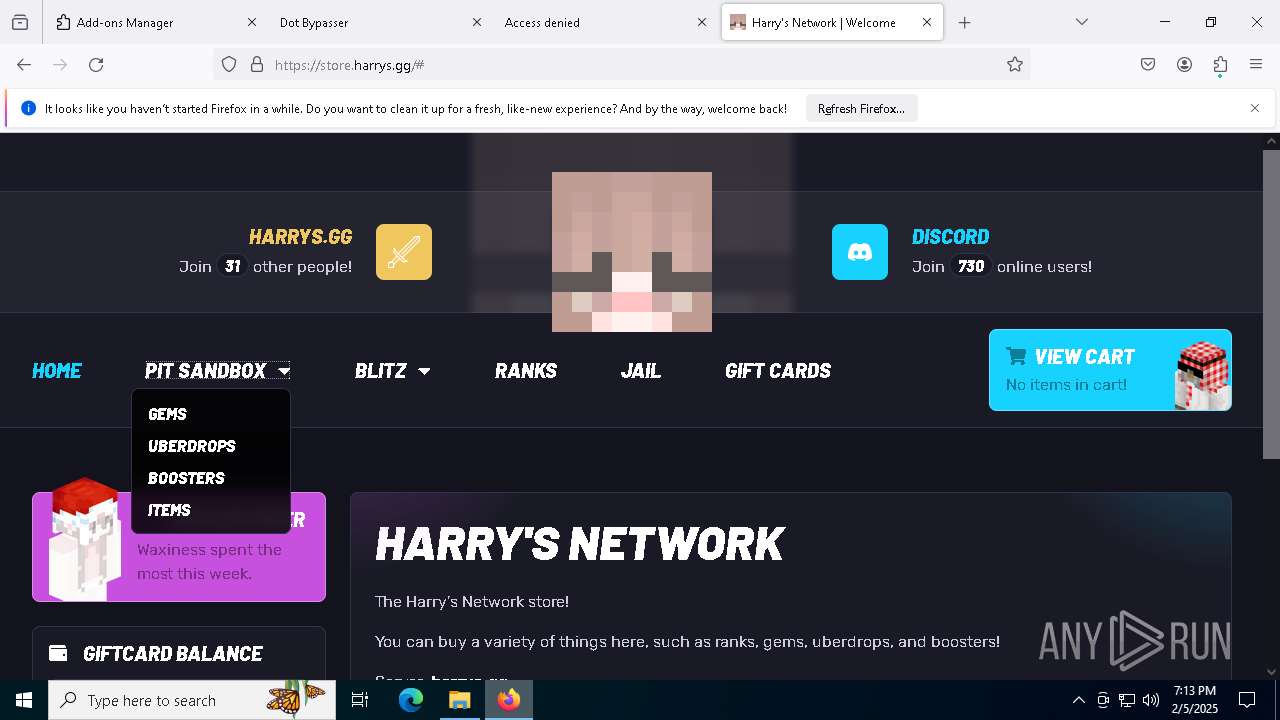Open the Gift Cards navigation link
Image resolution: width=1280 pixels, height=720 pixels.
[778, 371]
